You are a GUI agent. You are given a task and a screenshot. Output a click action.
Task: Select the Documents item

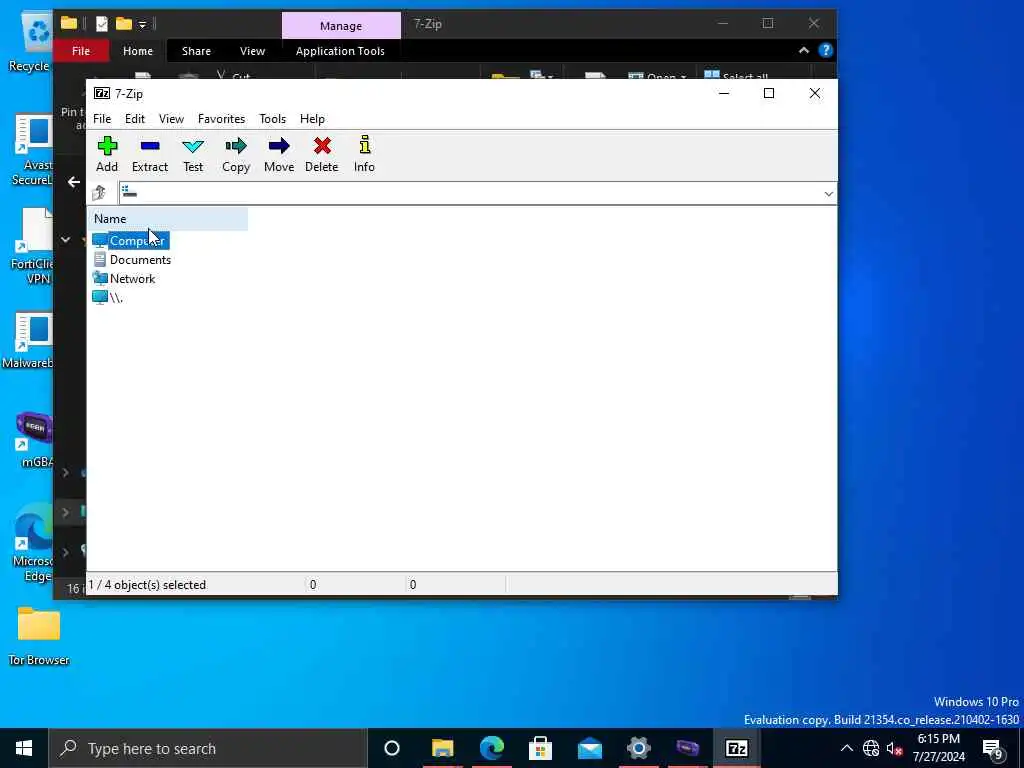click(140, 260)
